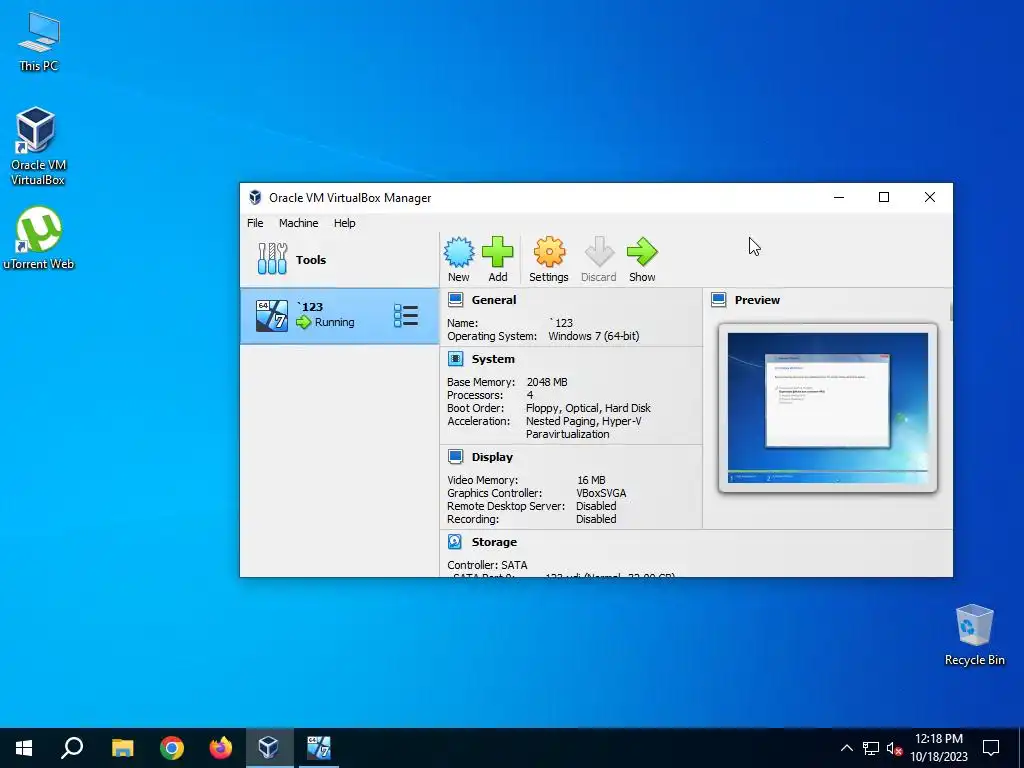
Task: Click the General section header icon
Action: click(x=456, y=300)
